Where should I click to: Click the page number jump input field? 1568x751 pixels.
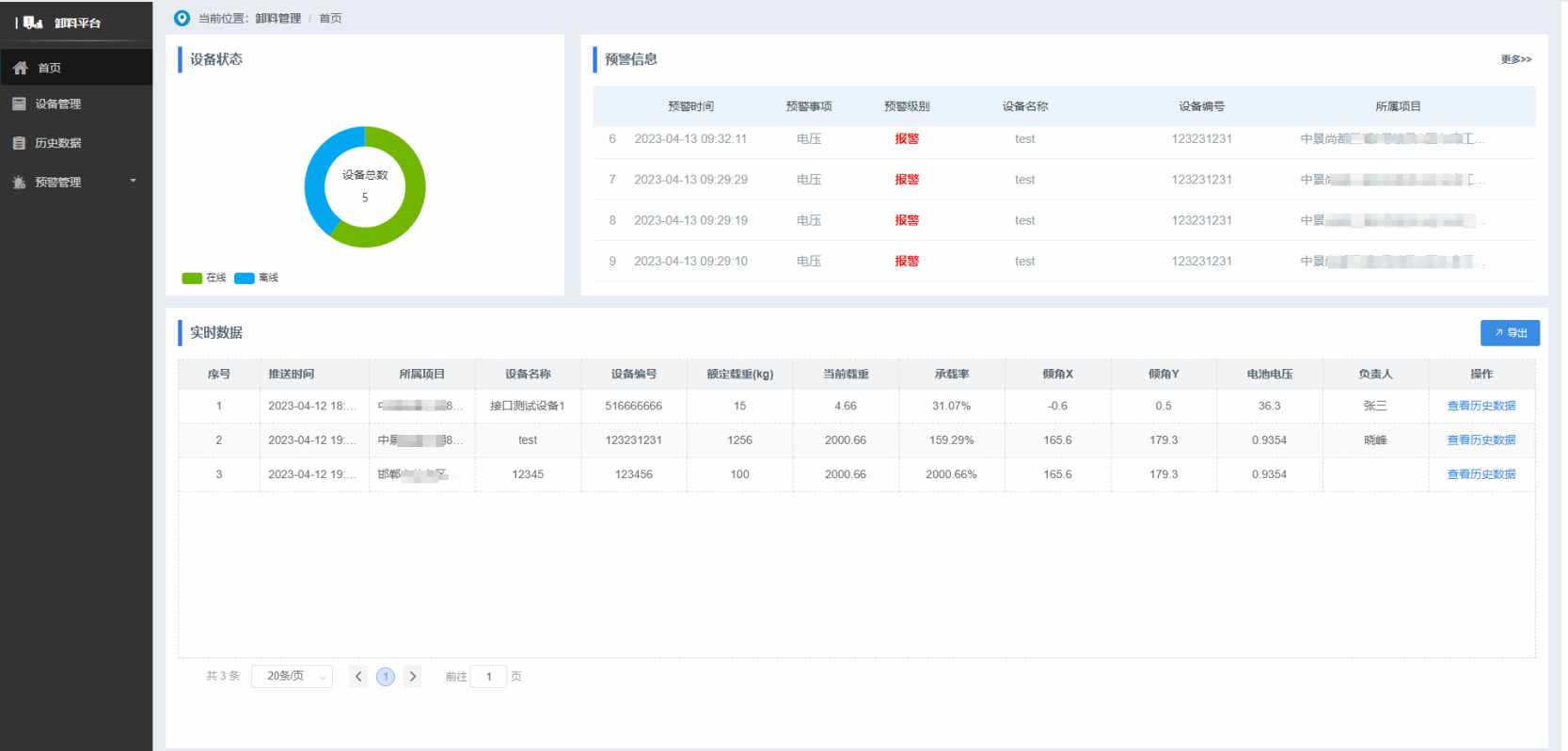[x=488, y=677]
